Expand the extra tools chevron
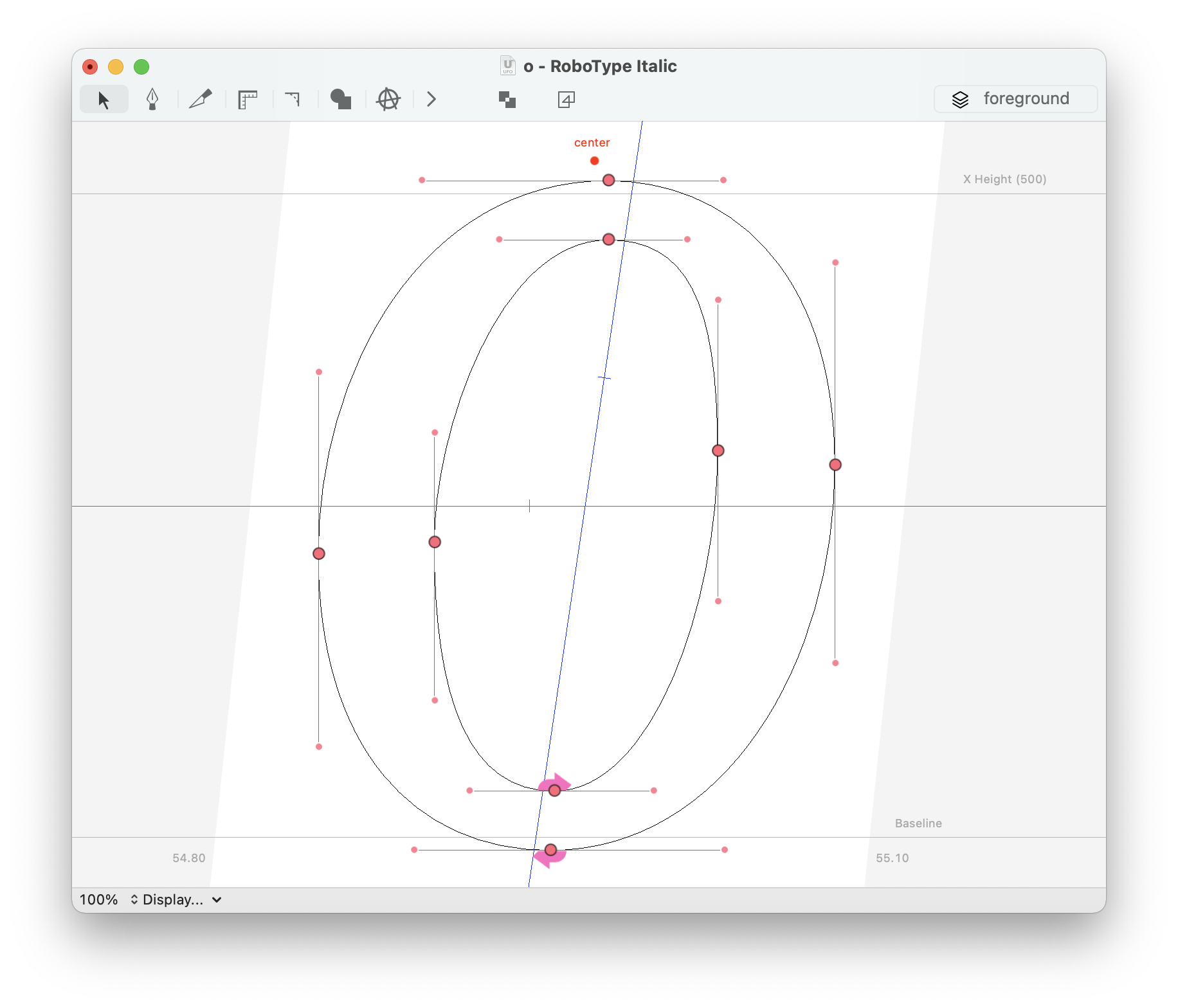Image resolution: width=1178 pixels, height=1008 pixels. [431, 99]
